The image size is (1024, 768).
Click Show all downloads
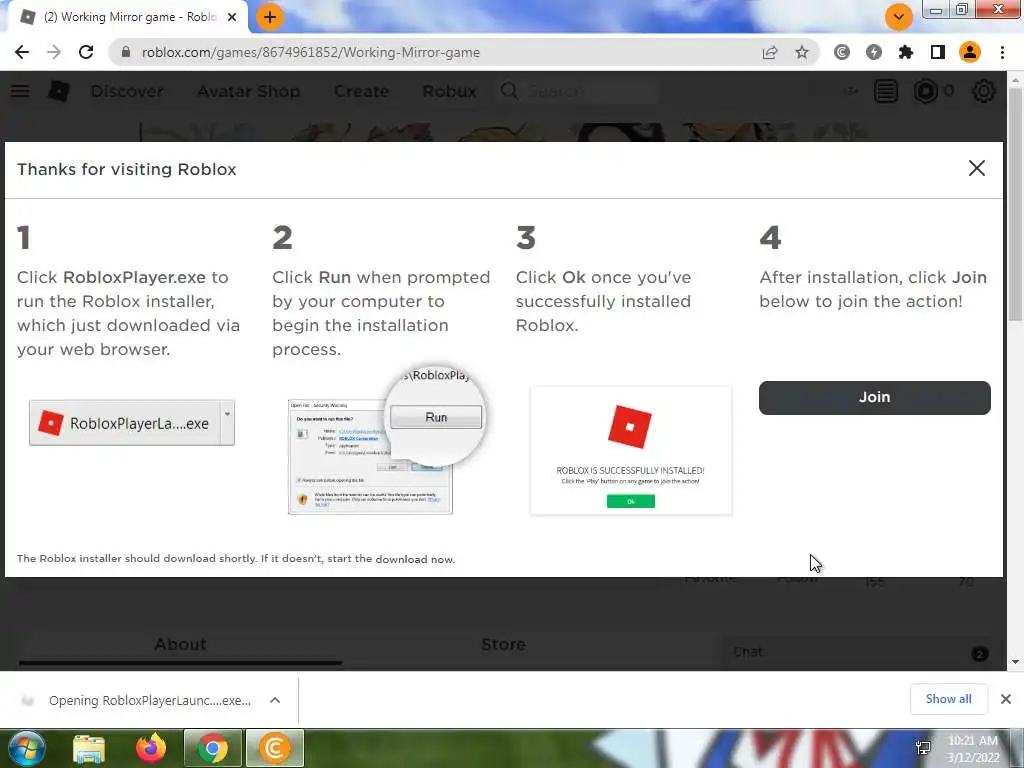948,699
